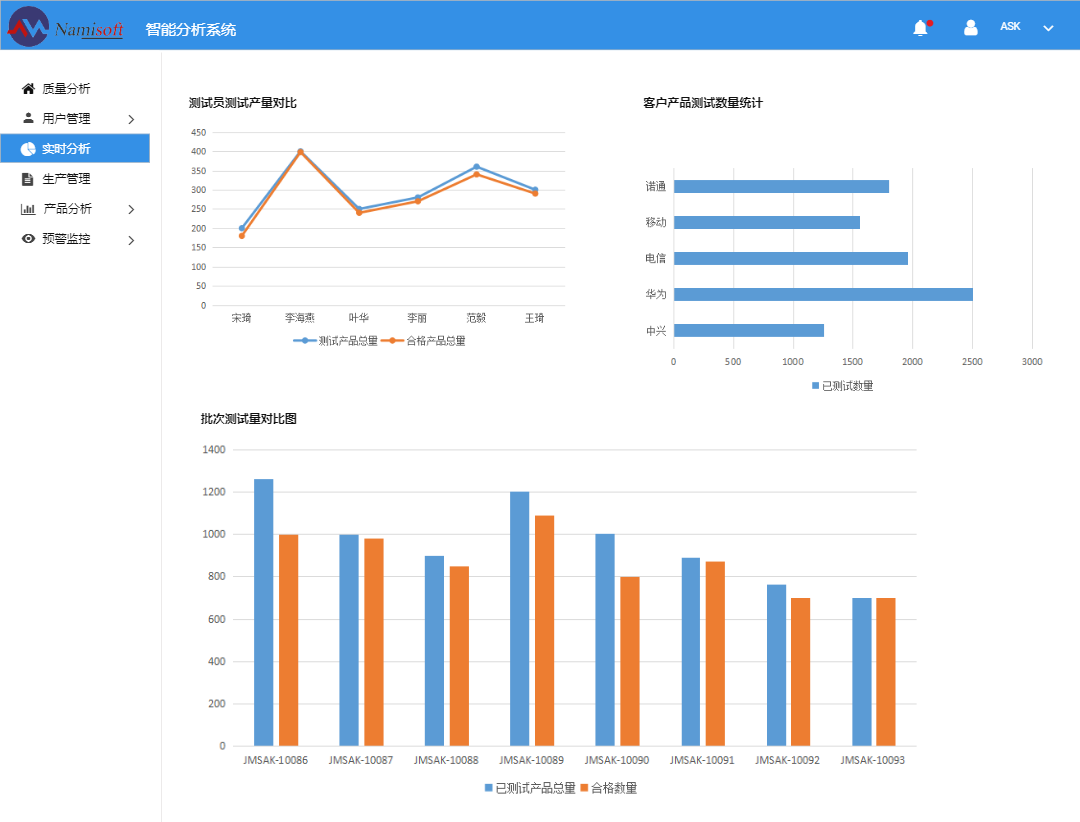
Task: Click the blue 已测试数量 legend swatch
Action: coord(815,386)
